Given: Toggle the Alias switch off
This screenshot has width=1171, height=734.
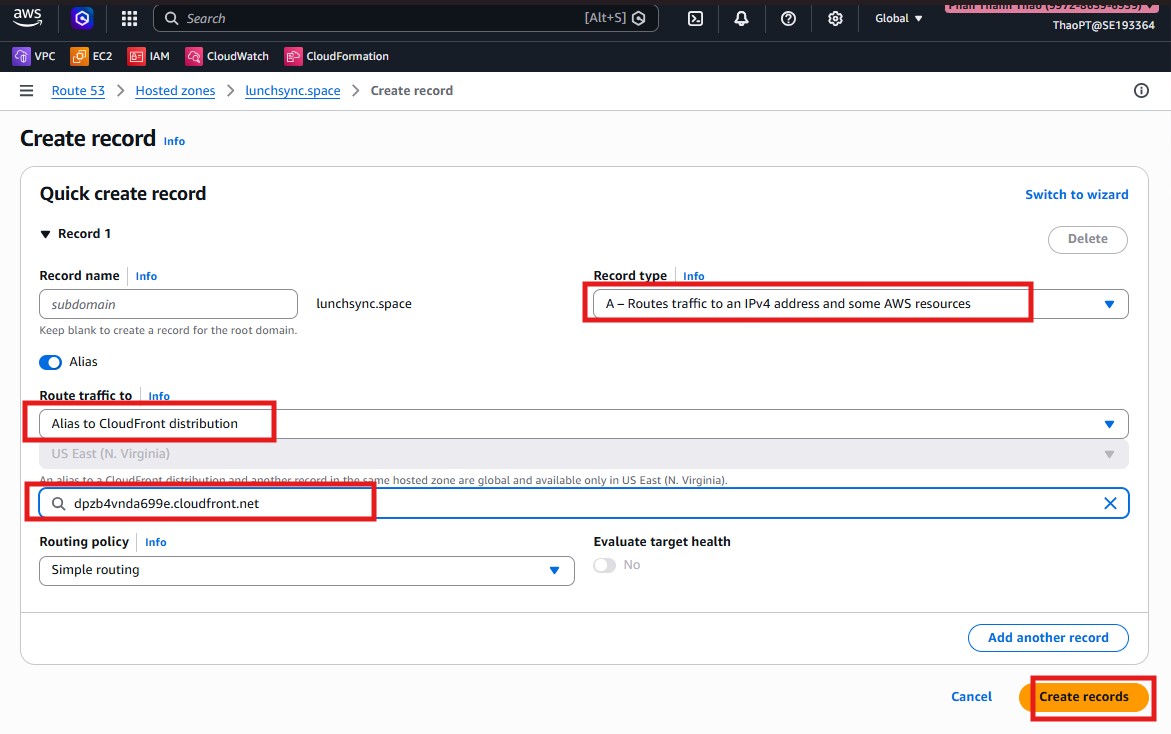Looking at the screenshot, I should (x=50, y=362).
